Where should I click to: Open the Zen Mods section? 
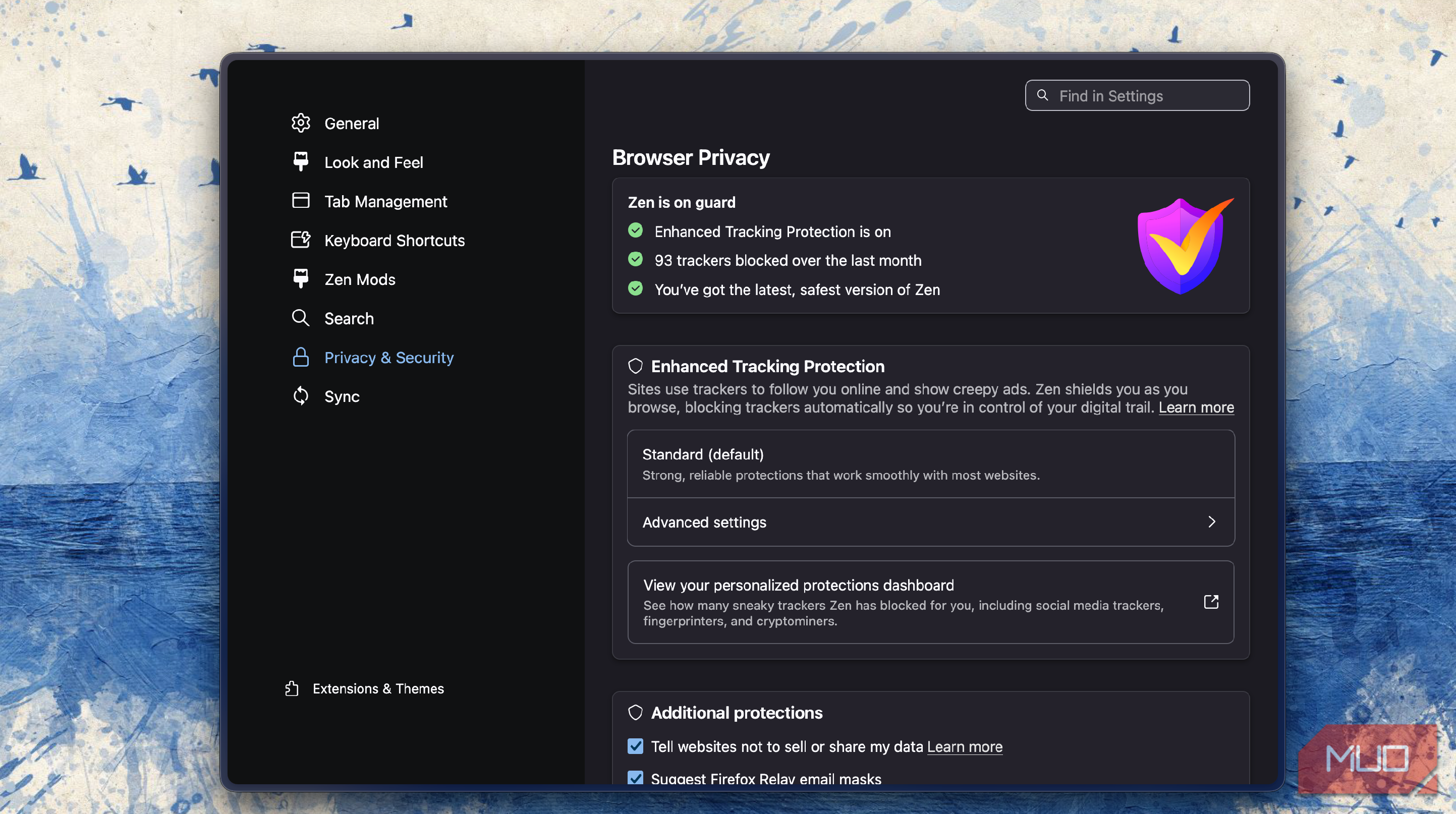(x=360, y=279)
